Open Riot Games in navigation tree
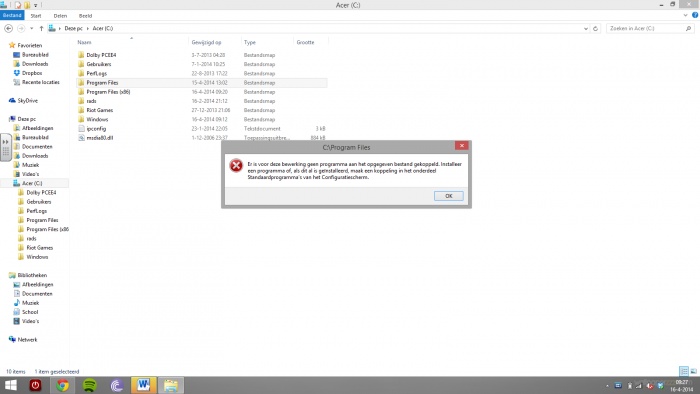Viewport: 700px width, 394px height. [39, 248]
